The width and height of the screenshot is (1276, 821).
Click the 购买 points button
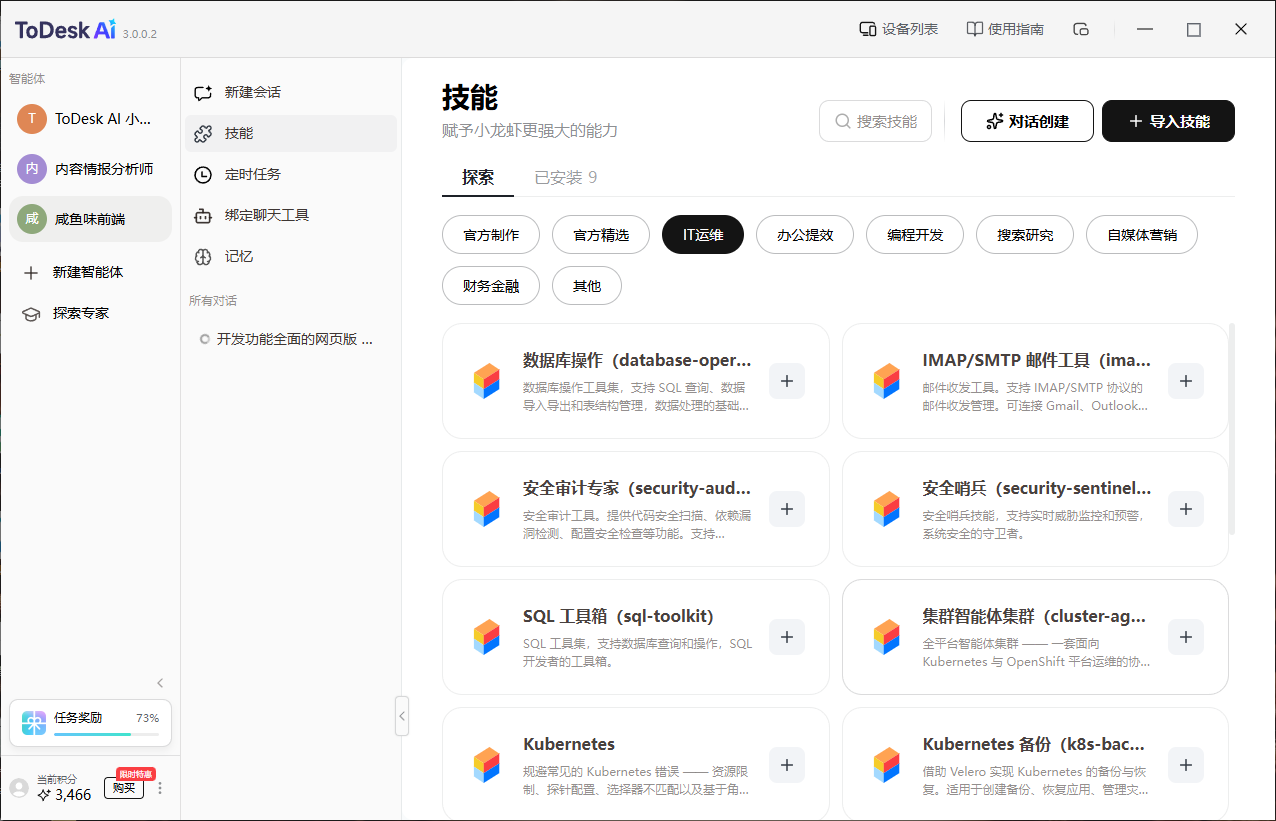coord(124,788)
